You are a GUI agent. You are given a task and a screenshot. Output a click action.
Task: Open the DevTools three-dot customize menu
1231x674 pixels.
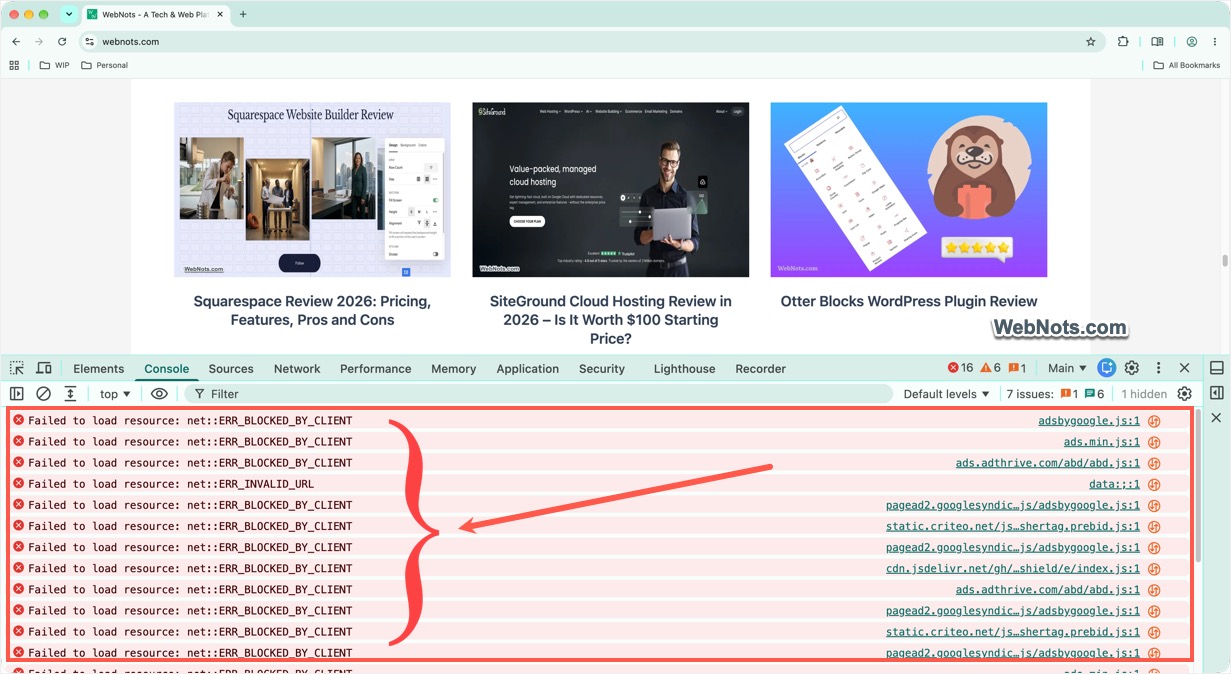pos(1158,368)
